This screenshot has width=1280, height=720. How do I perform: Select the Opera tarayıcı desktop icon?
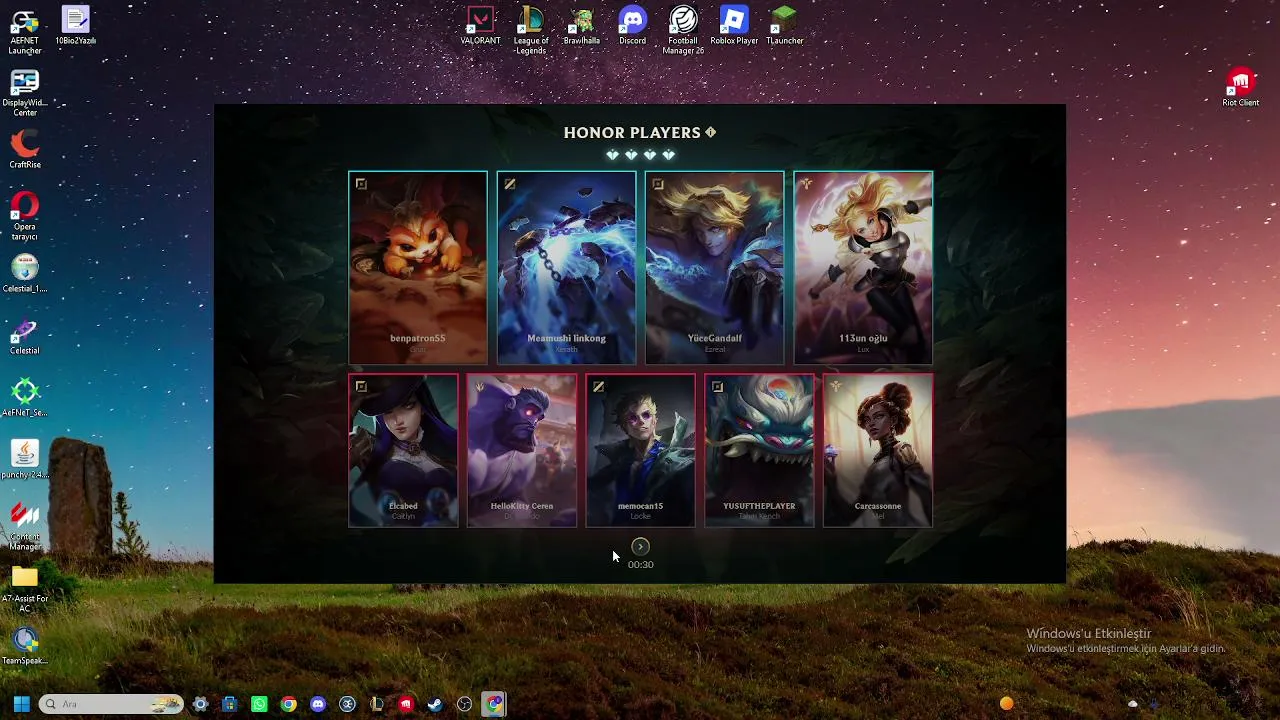coord(25,217)
